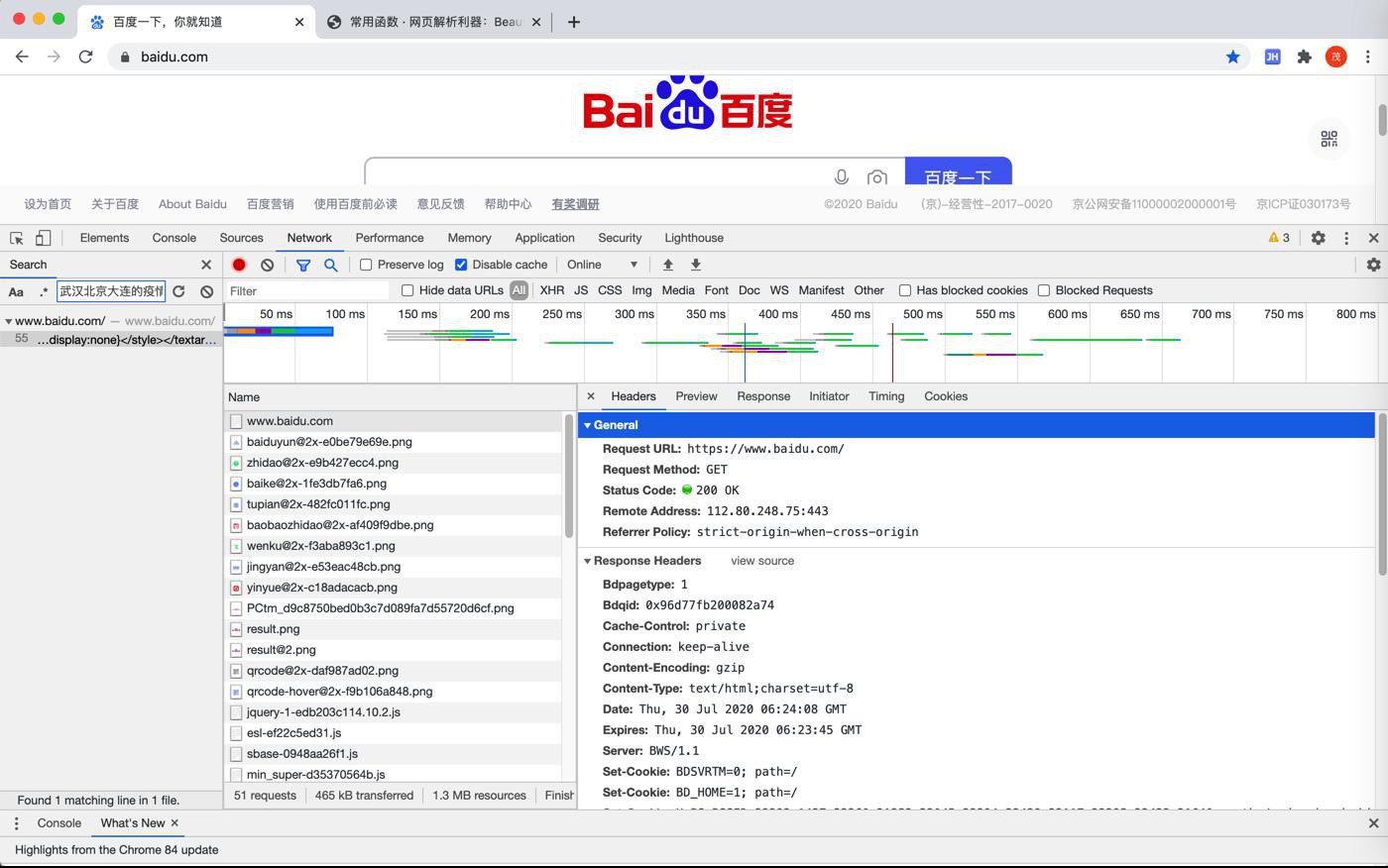
Task: Toggle the device toolbar icon
Action: tap(44, 238)
